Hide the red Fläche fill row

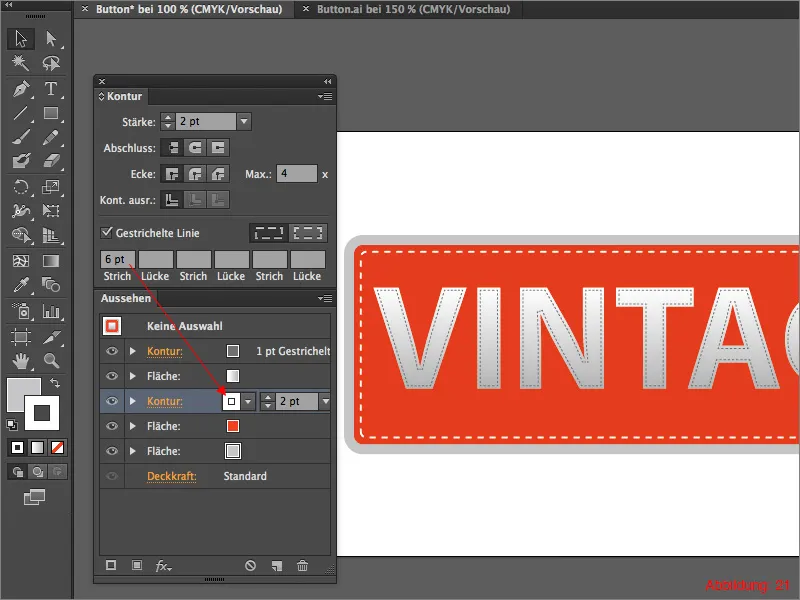tap(111, 426)
